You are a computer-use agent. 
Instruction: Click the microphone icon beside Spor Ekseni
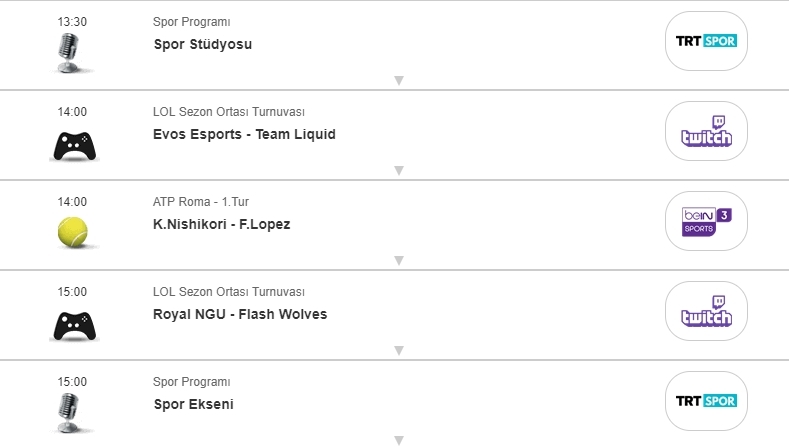[x=69, y=412]
